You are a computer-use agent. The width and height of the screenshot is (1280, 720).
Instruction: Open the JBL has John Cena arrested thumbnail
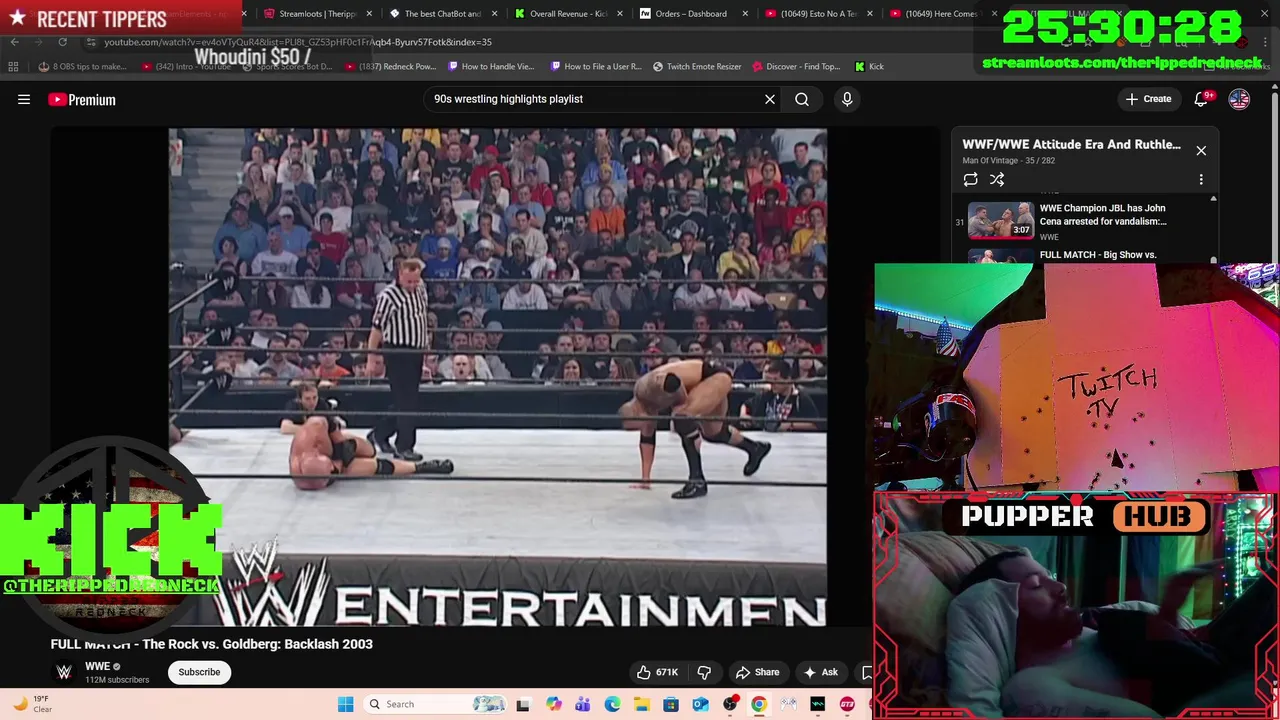[1001, 220]
